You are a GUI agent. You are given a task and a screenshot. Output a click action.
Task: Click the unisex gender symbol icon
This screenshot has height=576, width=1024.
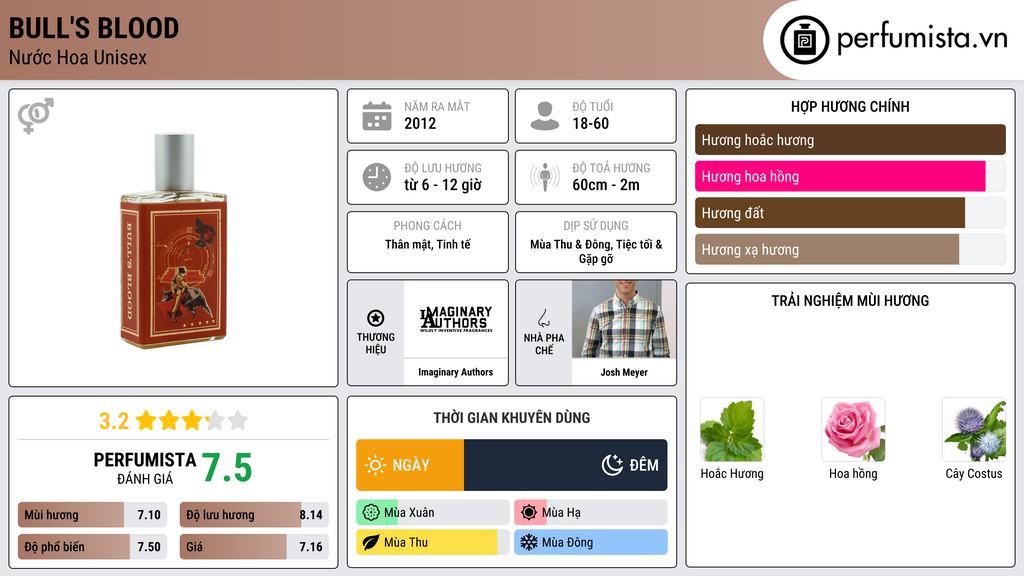pos(36,116)
